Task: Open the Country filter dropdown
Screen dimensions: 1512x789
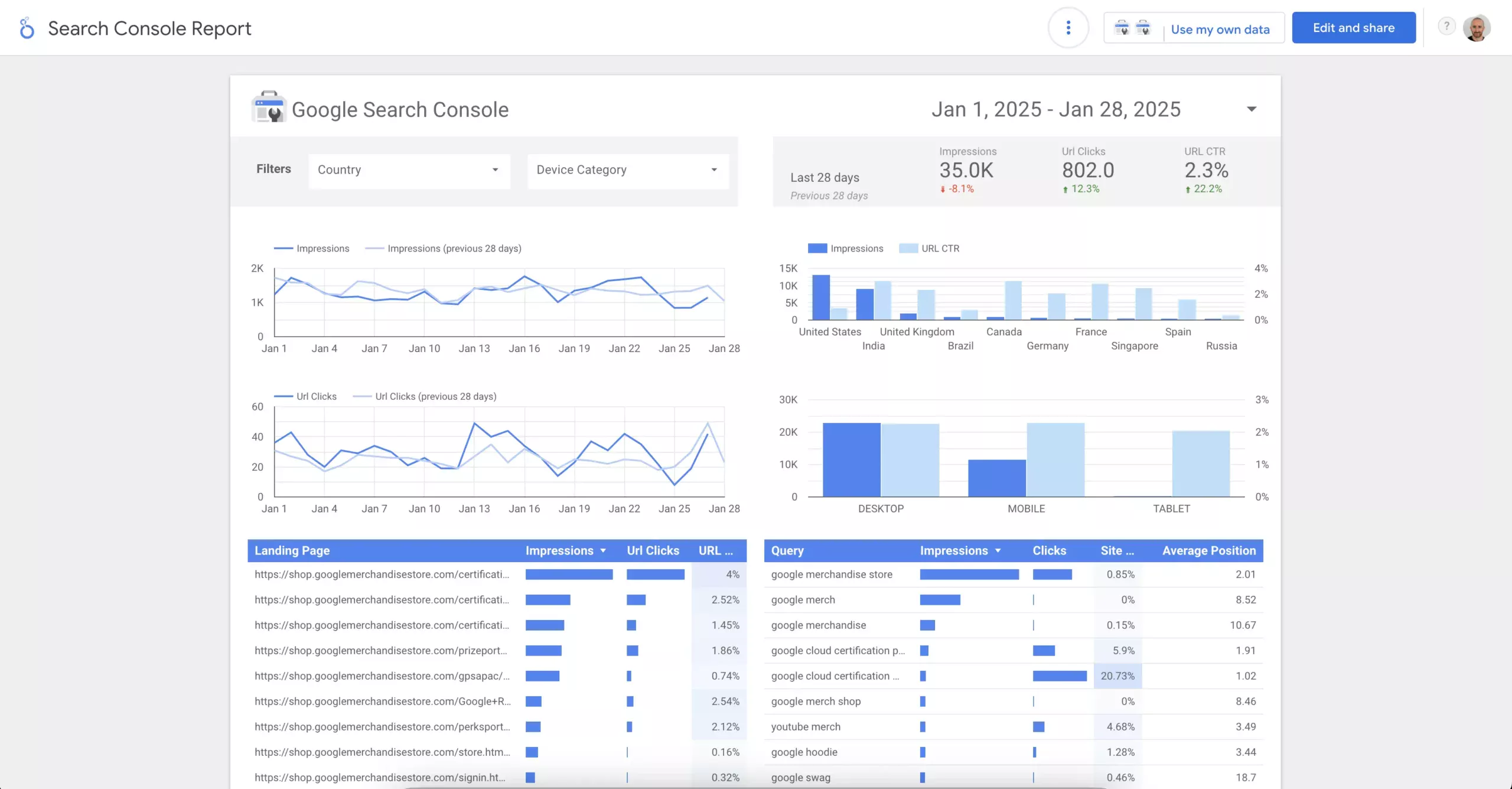Action: (409, 170)
